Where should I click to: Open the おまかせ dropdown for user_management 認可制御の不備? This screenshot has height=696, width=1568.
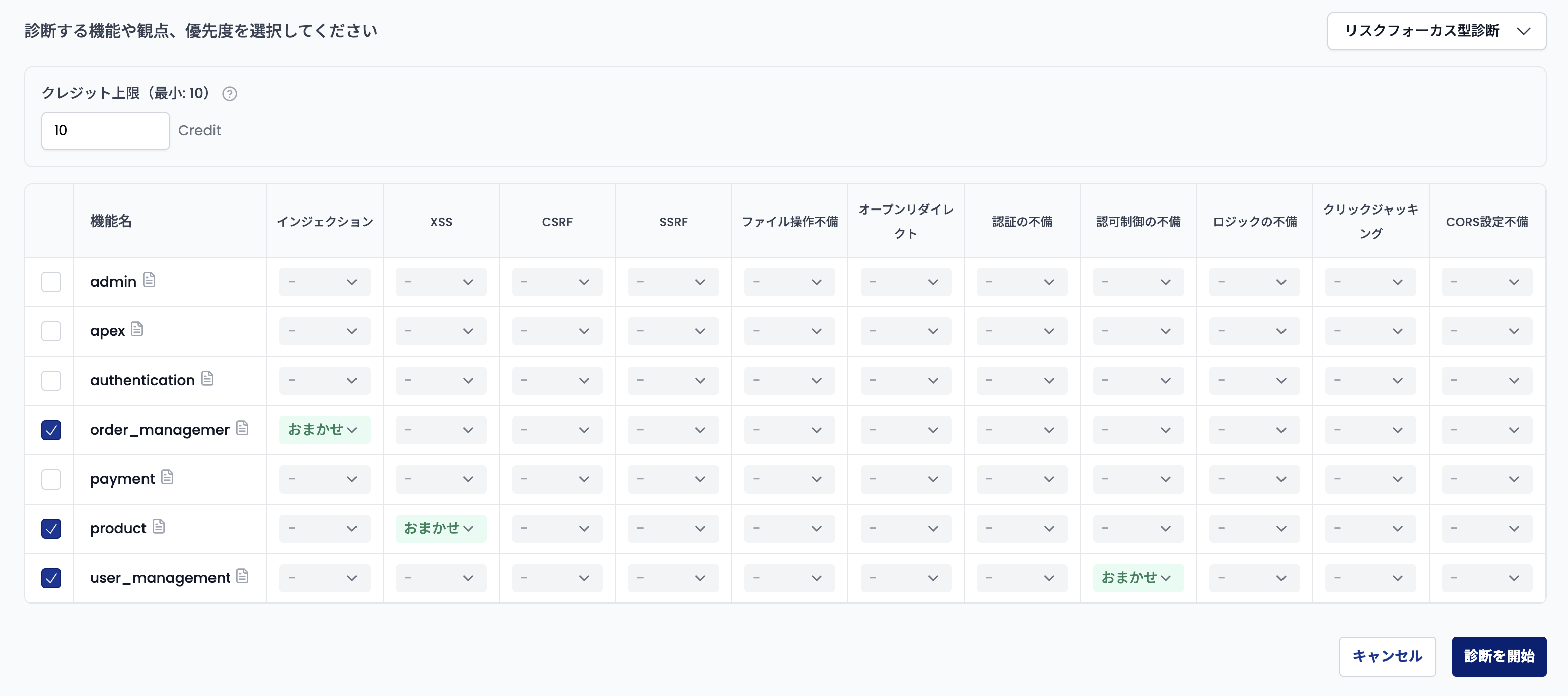1137,577
